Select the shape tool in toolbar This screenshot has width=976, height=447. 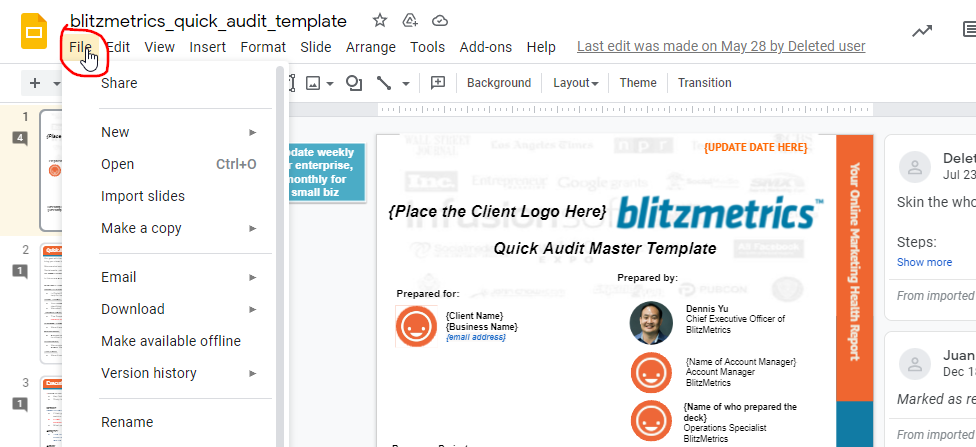354,83
